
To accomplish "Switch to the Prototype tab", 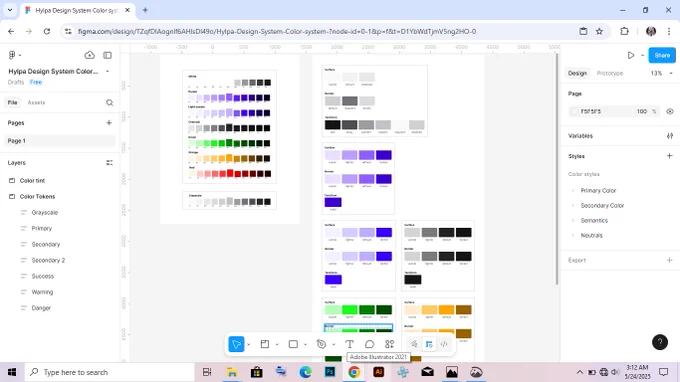I will click(x=610, y=73).
